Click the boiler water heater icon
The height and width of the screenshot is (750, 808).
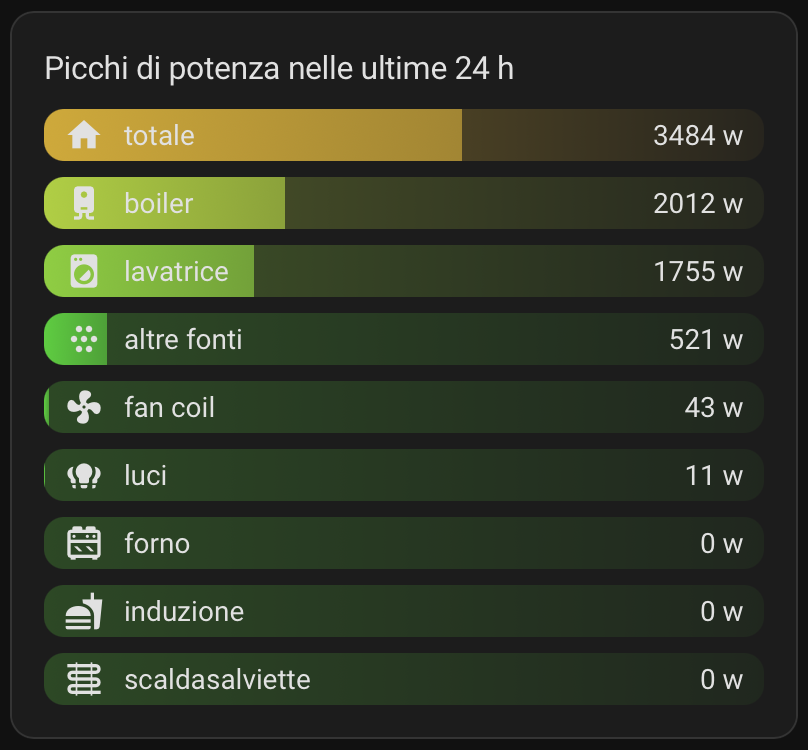coord(84,203)
